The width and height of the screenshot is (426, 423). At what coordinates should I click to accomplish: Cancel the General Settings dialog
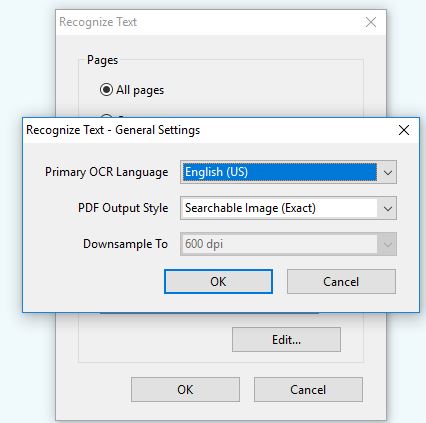(x=341, y=282)
